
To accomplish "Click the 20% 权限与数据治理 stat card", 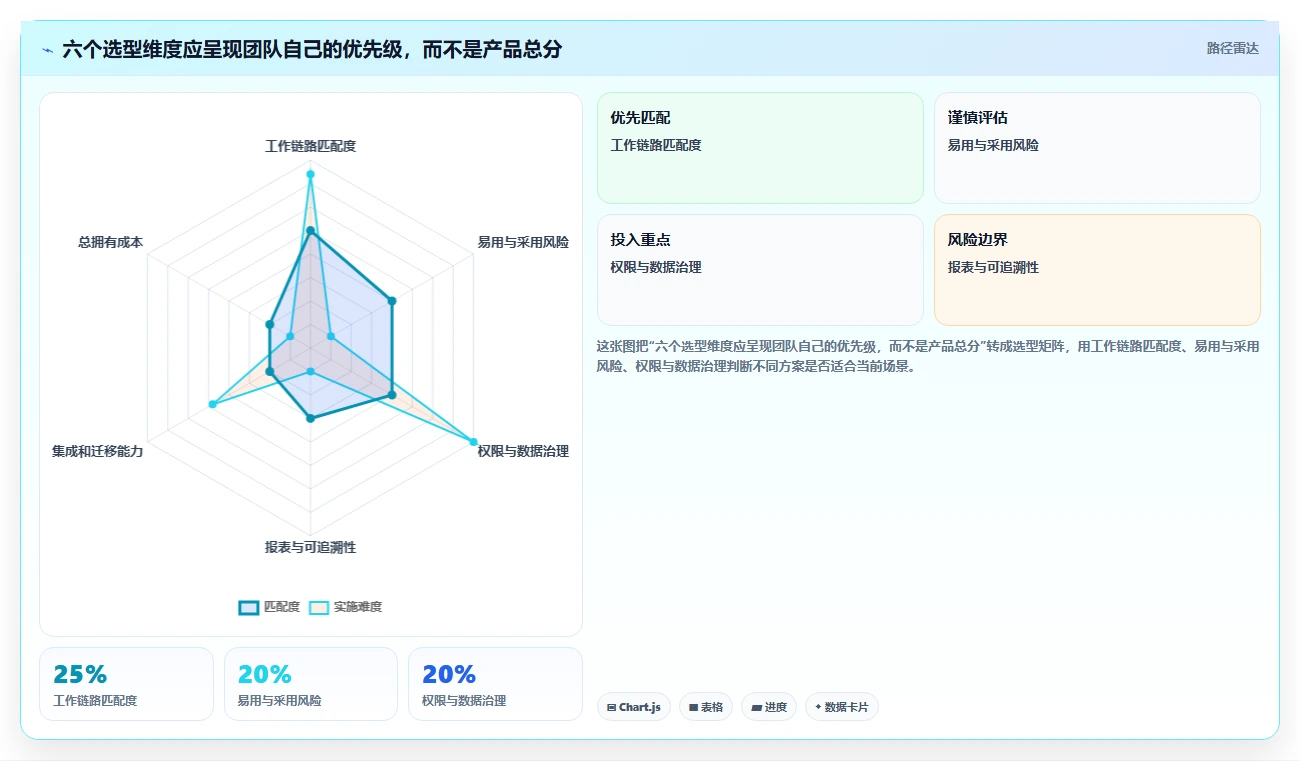I will (x=495, y=684).
